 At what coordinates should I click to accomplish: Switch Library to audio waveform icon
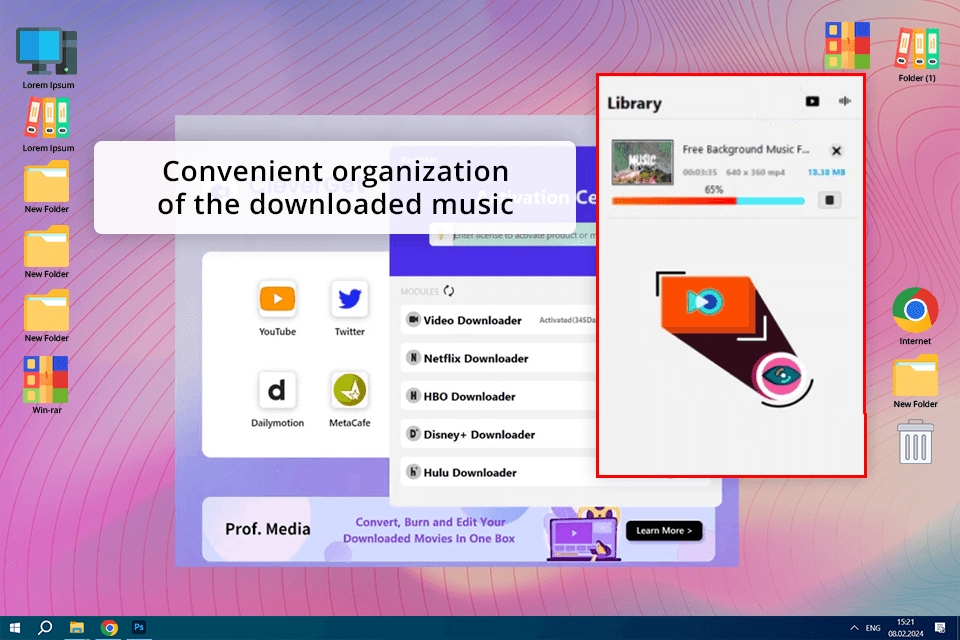pos(845,101)
